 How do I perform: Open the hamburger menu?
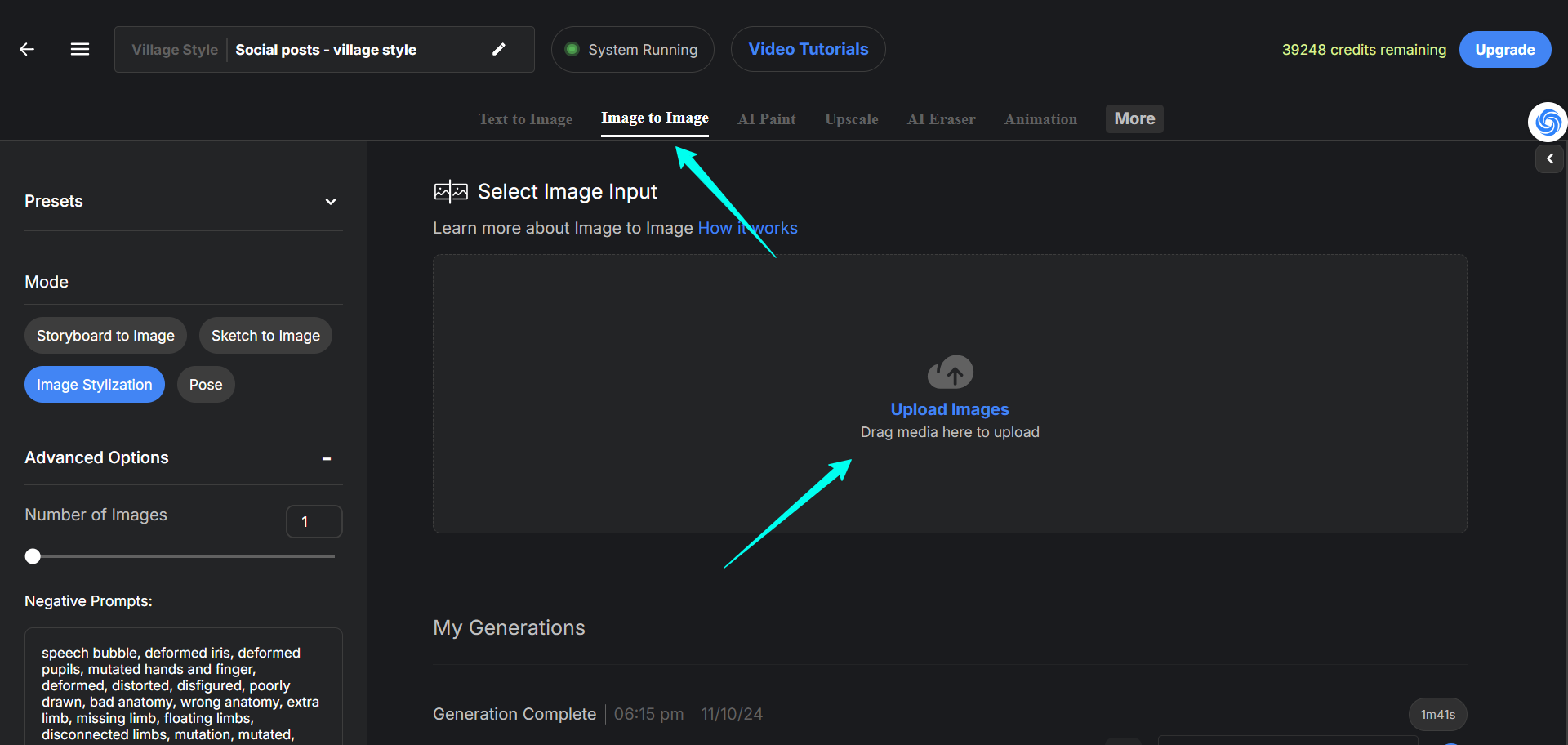(x=80, y=50)
